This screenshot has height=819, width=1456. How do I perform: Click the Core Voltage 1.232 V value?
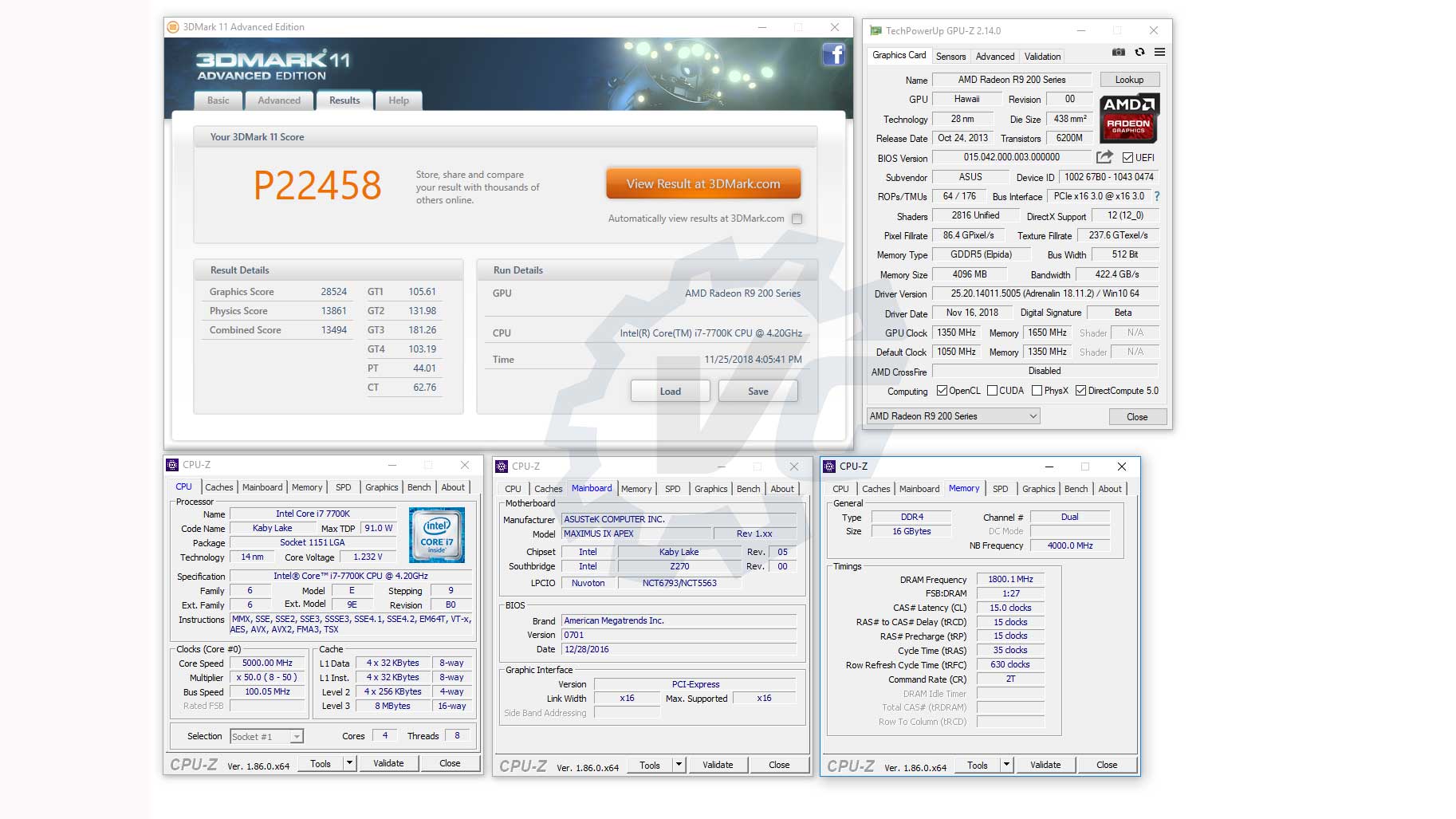coord(368,557)
